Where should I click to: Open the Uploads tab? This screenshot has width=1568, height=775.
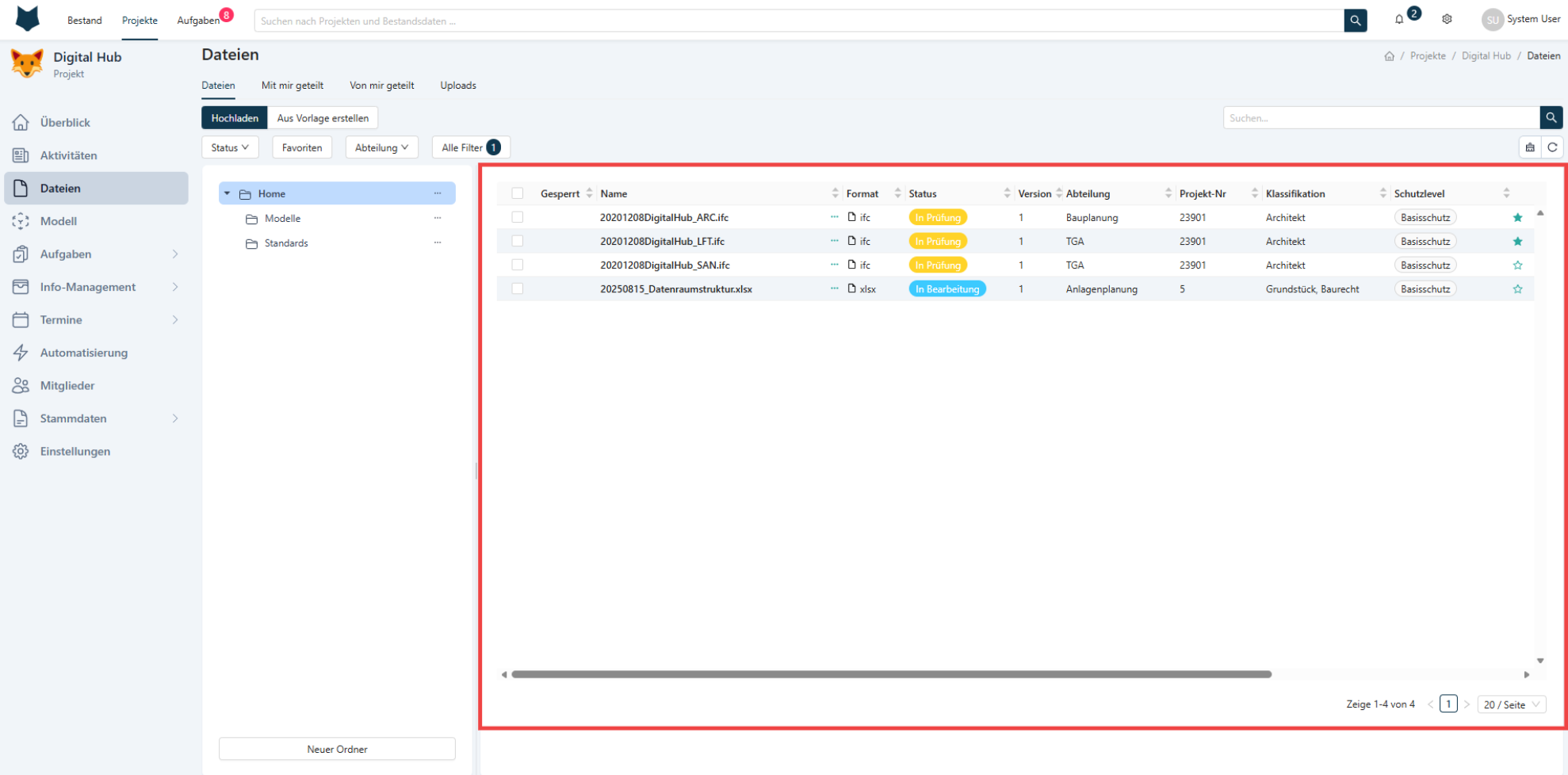[458, 86]
